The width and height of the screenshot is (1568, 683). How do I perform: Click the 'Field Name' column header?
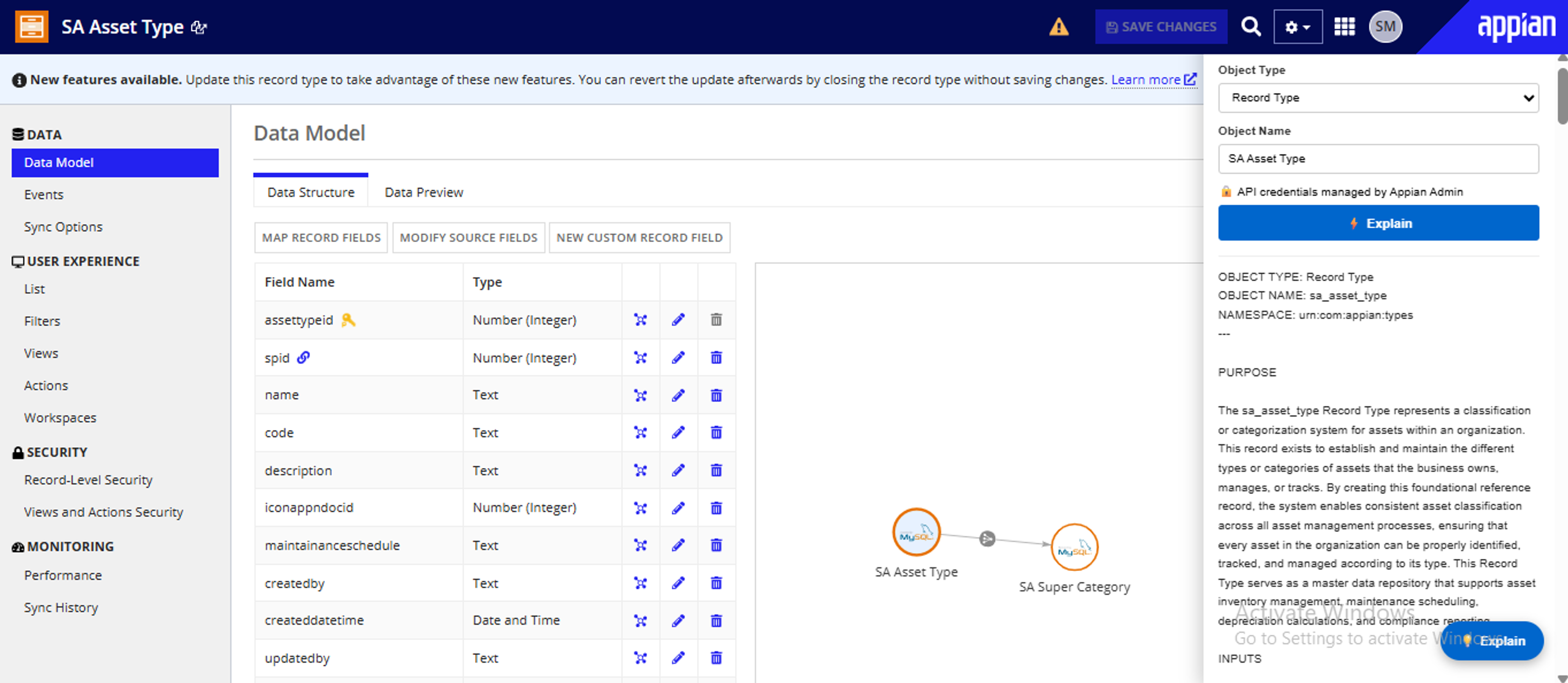(299, 282)
